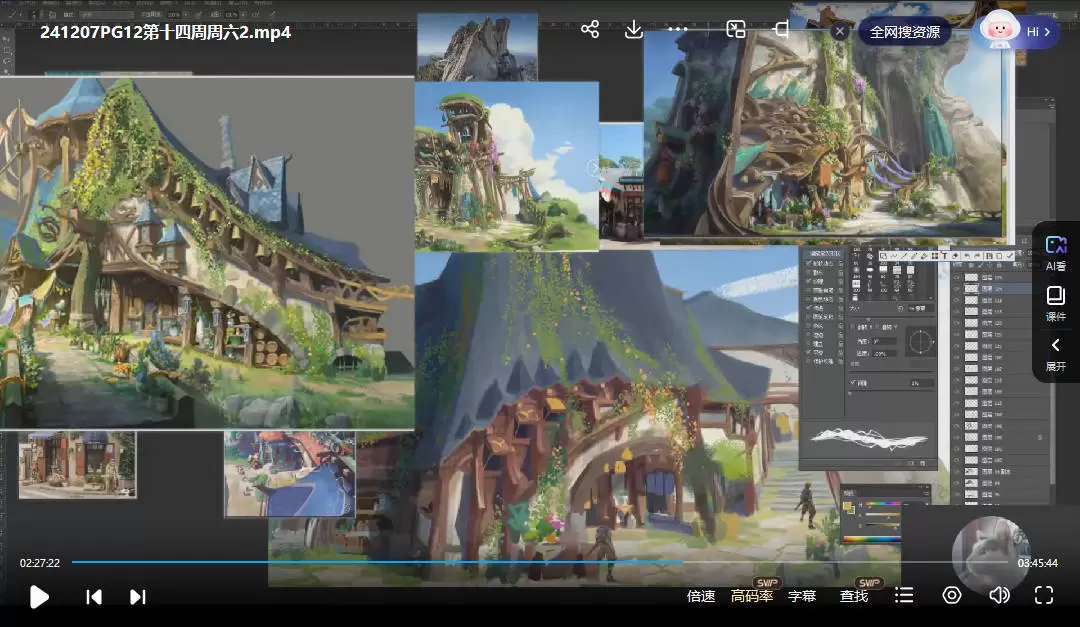The image size is (1080, 627).
Task: Open the three-dots more options menu
Action: 678,30
